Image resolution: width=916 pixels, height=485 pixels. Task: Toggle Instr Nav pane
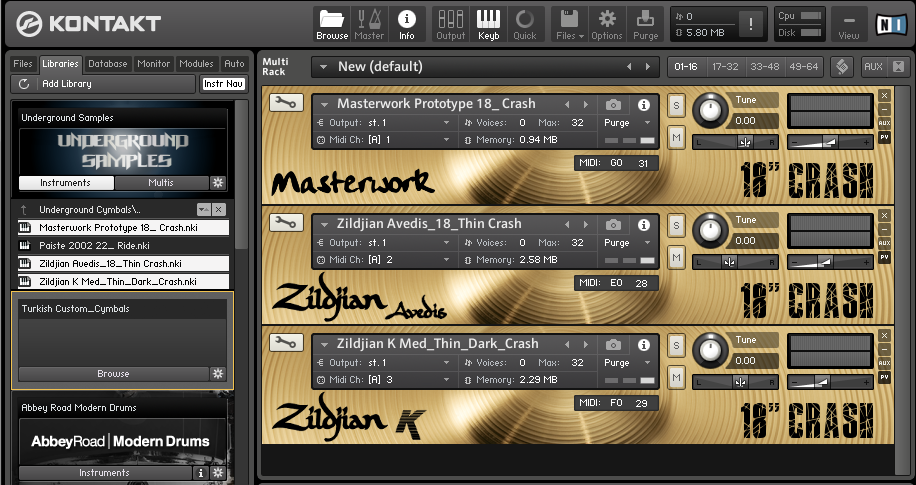click(x=223, y=84)
